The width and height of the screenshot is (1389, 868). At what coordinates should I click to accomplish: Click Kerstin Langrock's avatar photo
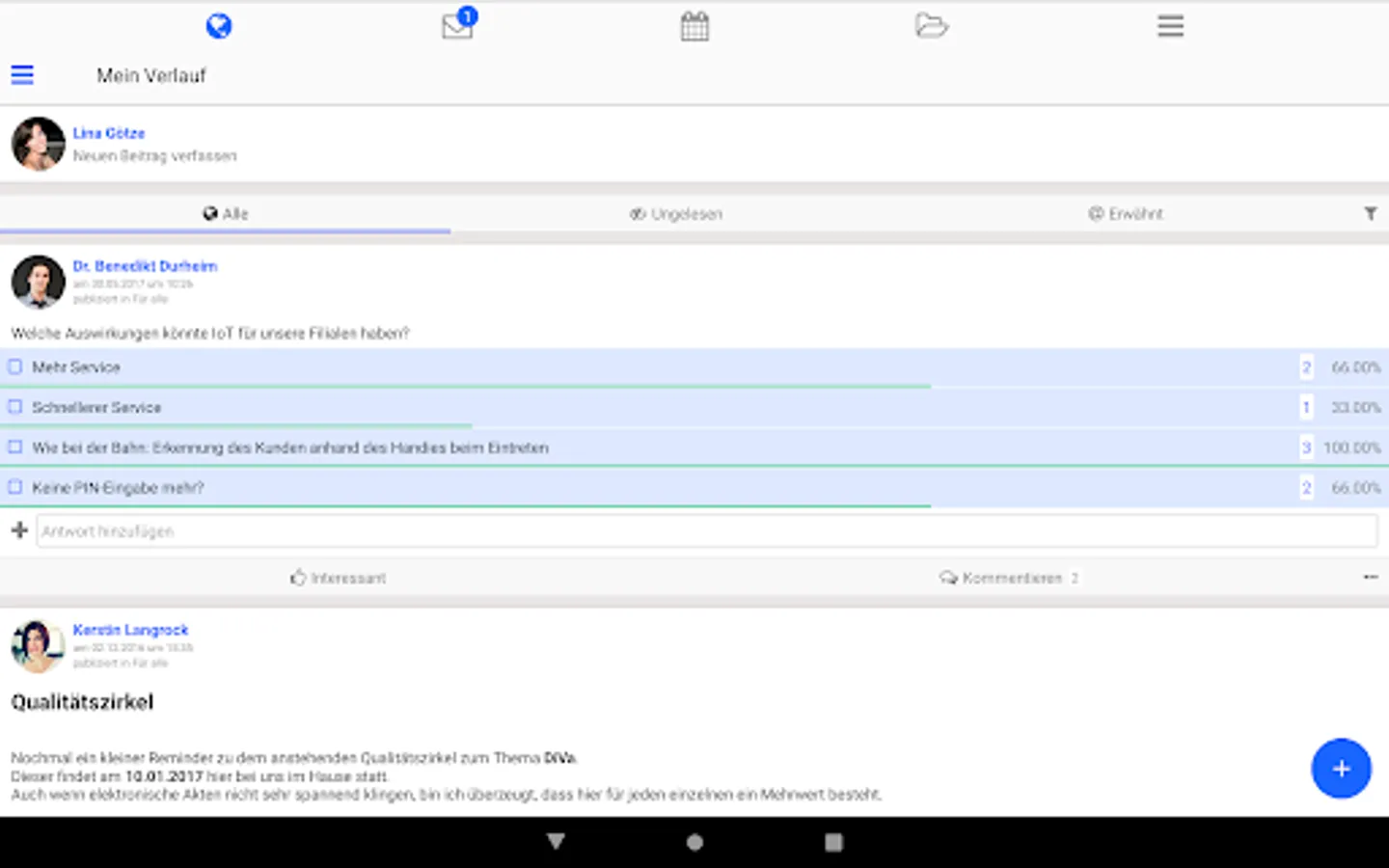(38, 645)
